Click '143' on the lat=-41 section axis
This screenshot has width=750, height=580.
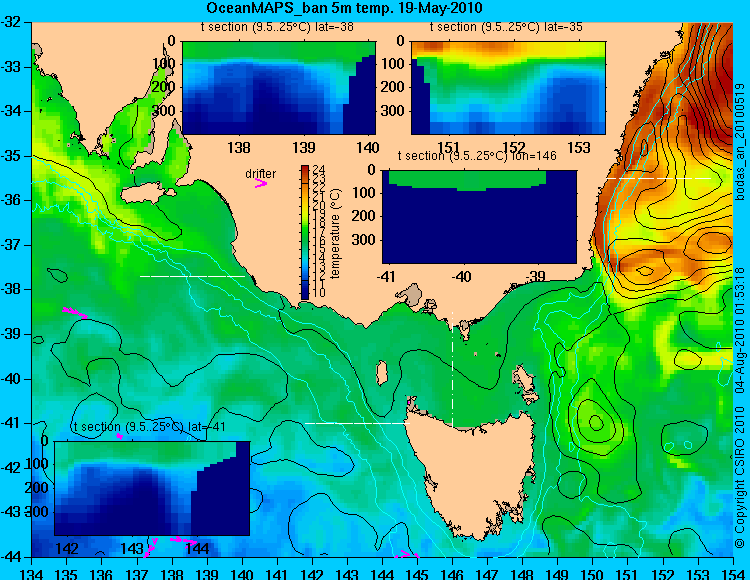(132, 548)
